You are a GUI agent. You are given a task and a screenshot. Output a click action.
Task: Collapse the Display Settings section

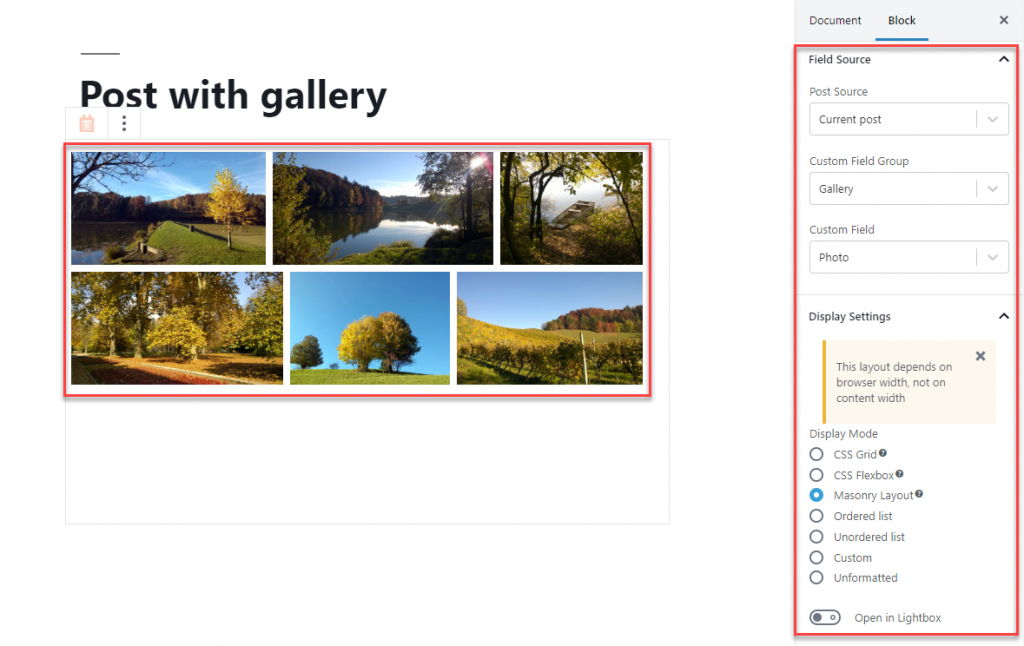[x=1003, y=316]
